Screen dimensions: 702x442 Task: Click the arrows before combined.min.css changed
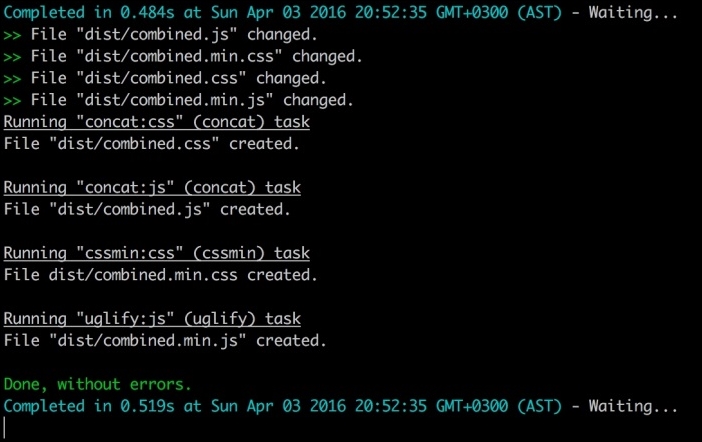click(13, 57)
